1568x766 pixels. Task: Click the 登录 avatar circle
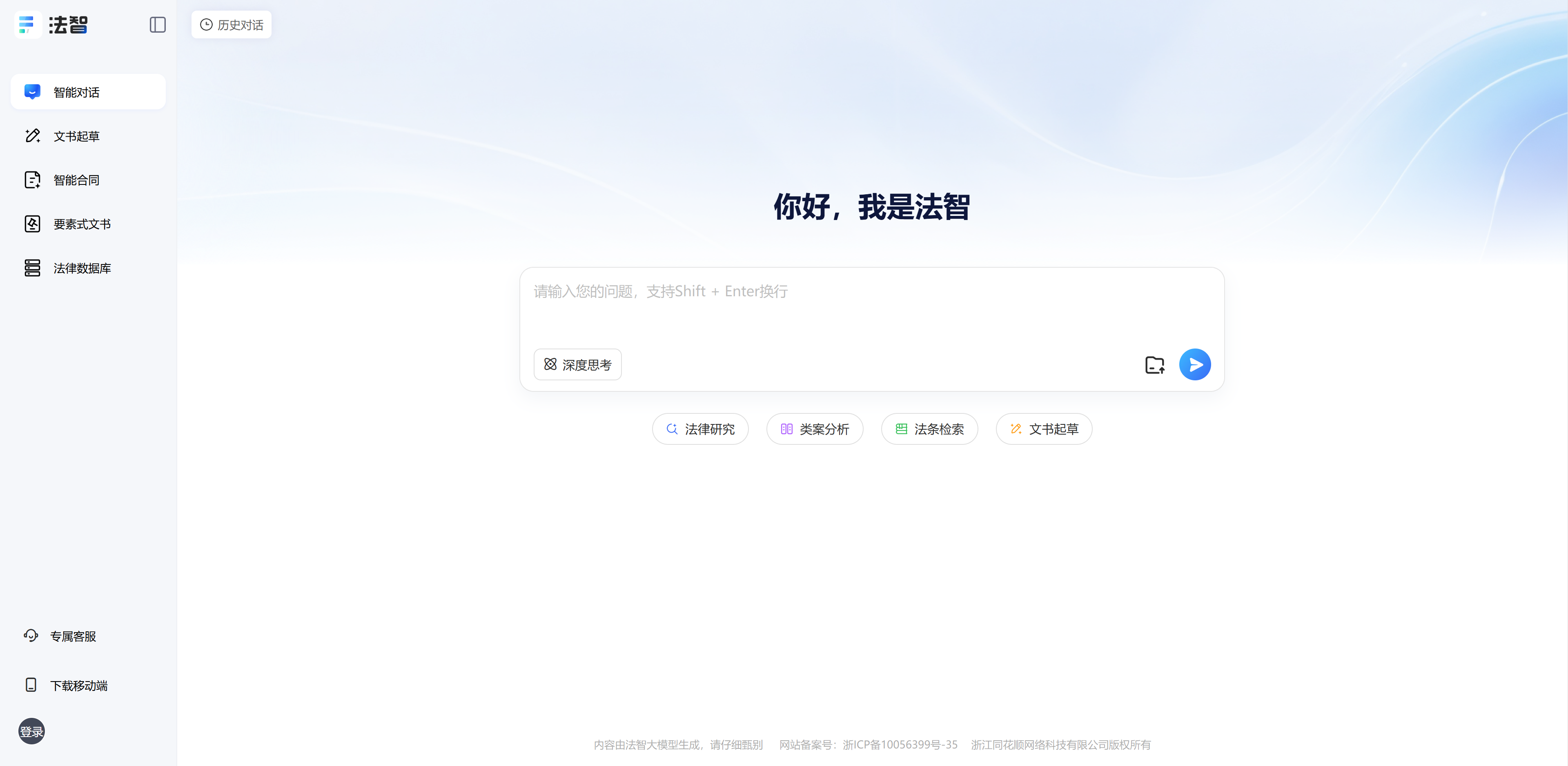[x=32, y=731]
